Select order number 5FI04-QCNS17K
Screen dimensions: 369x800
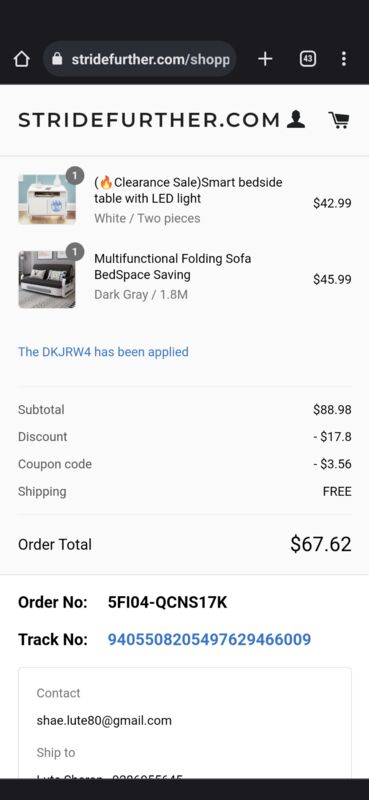tap(167, 603)
